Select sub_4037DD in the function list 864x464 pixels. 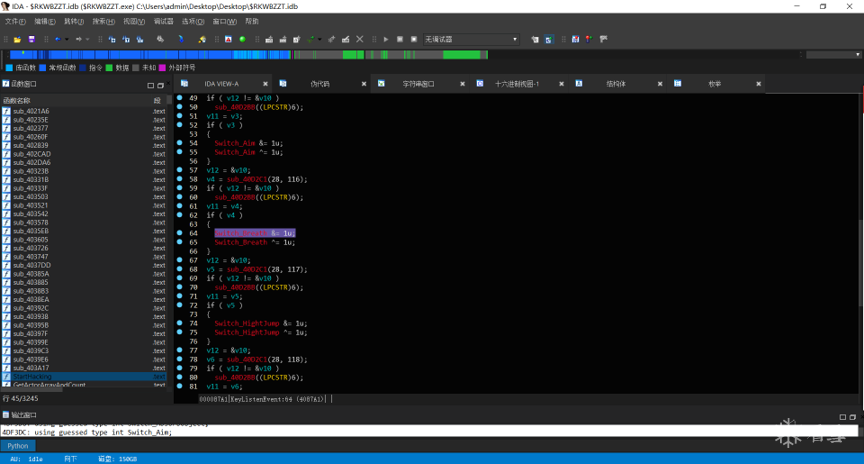coord(31,265)
